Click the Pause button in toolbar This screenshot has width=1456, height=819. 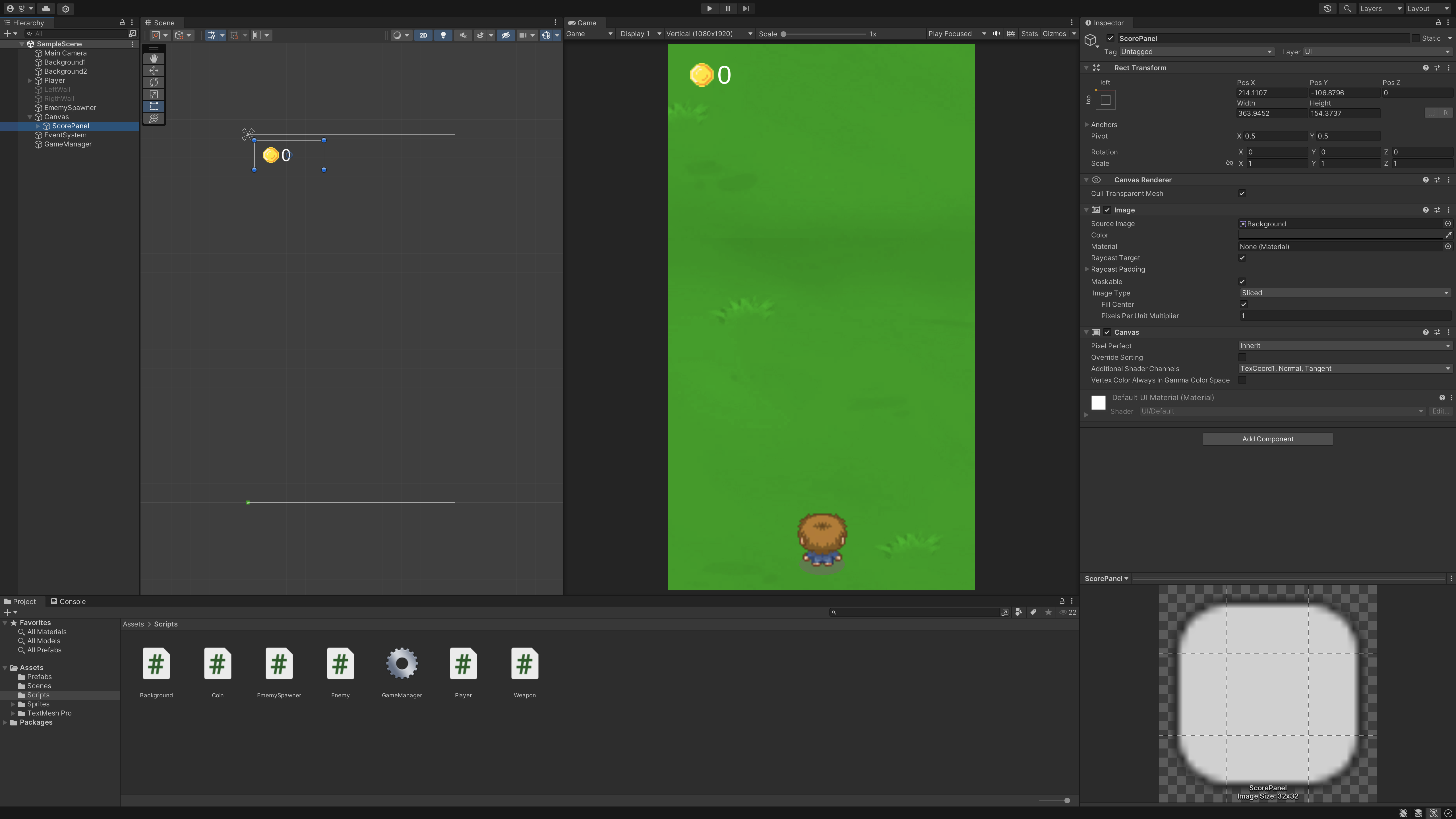[727, 9]
